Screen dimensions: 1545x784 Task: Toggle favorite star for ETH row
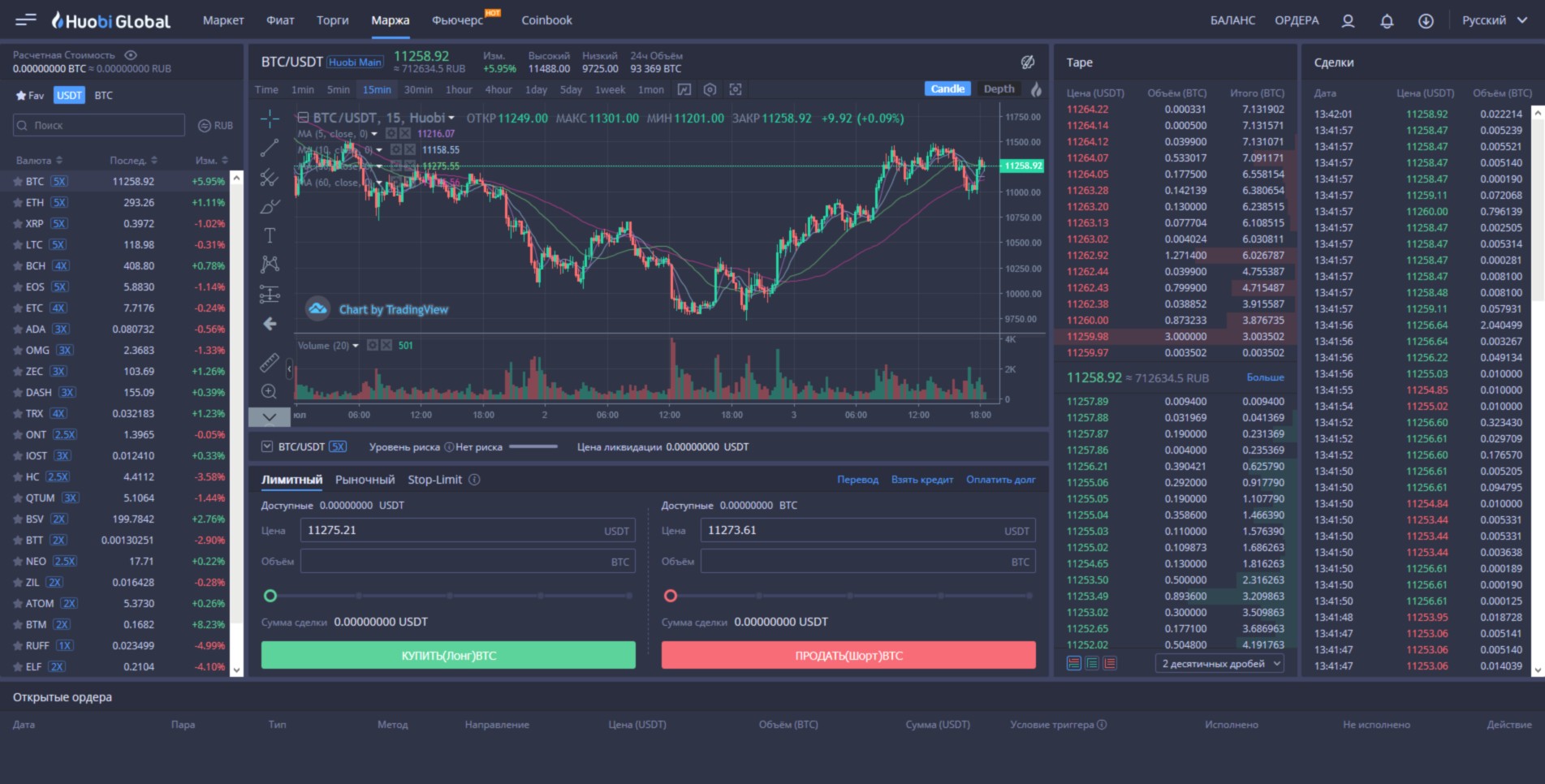click(x=17, y=203)
